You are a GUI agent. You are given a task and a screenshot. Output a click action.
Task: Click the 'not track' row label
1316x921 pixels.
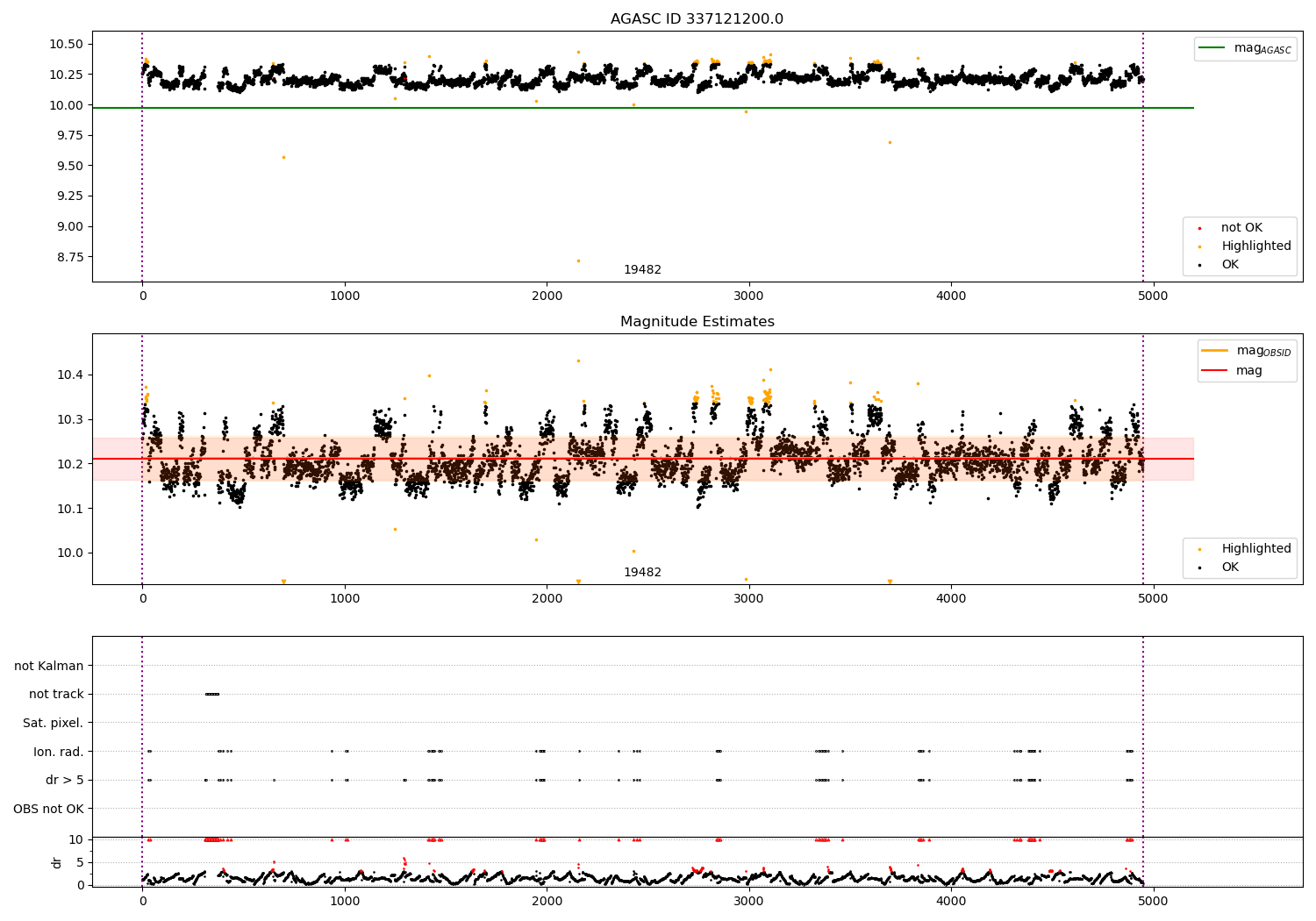56,695
